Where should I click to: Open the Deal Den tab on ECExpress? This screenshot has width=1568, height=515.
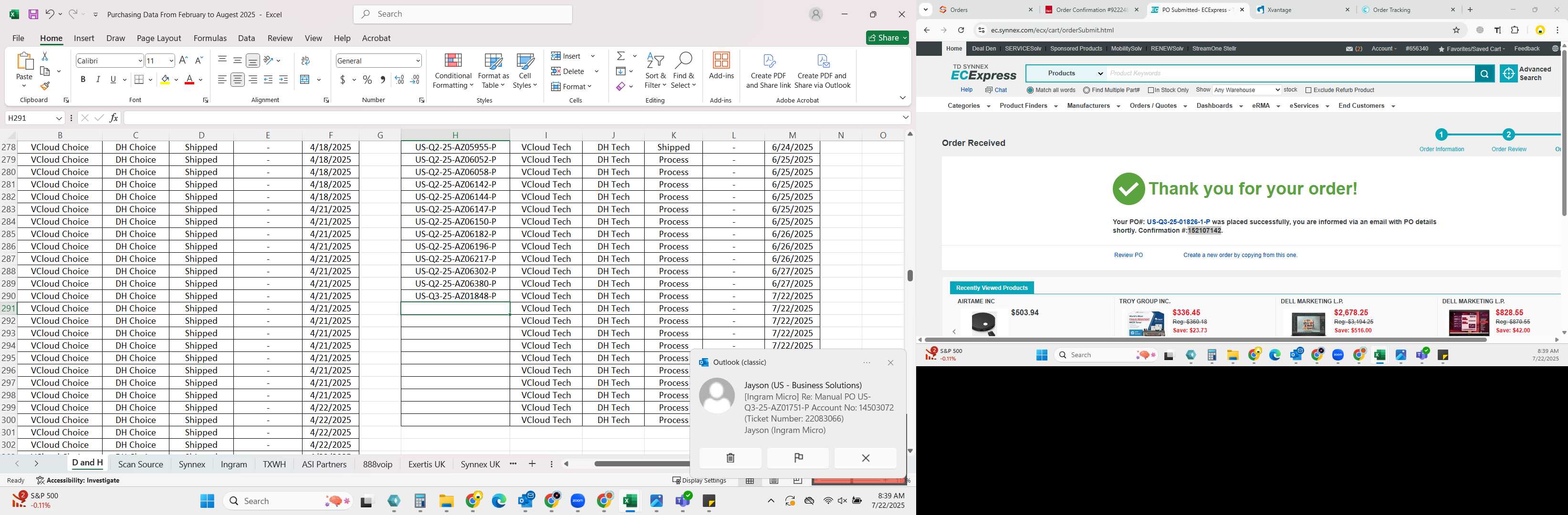[983, 49]
